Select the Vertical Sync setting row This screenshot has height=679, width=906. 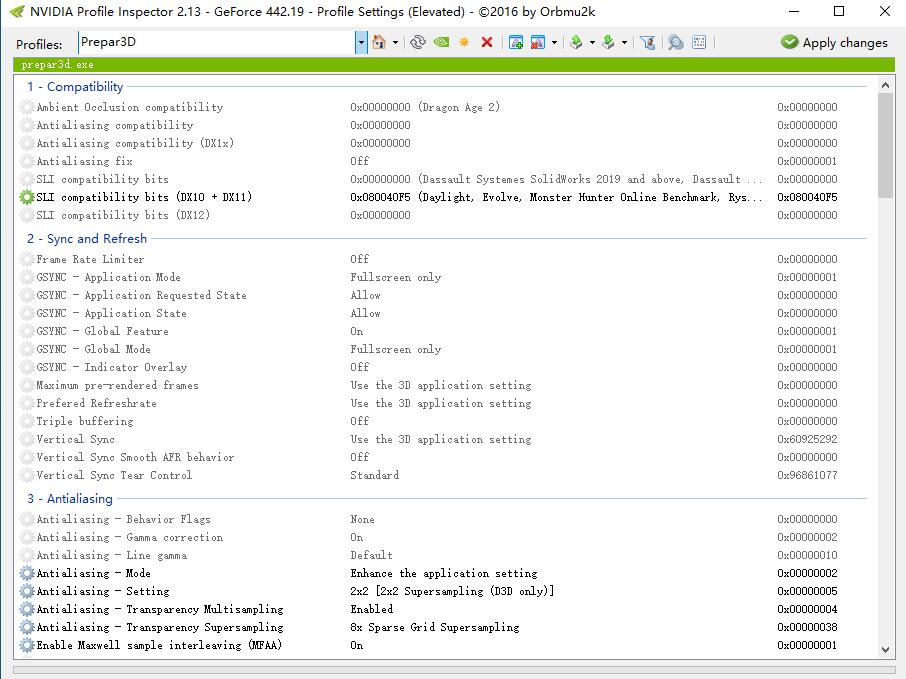click(76, 439)
